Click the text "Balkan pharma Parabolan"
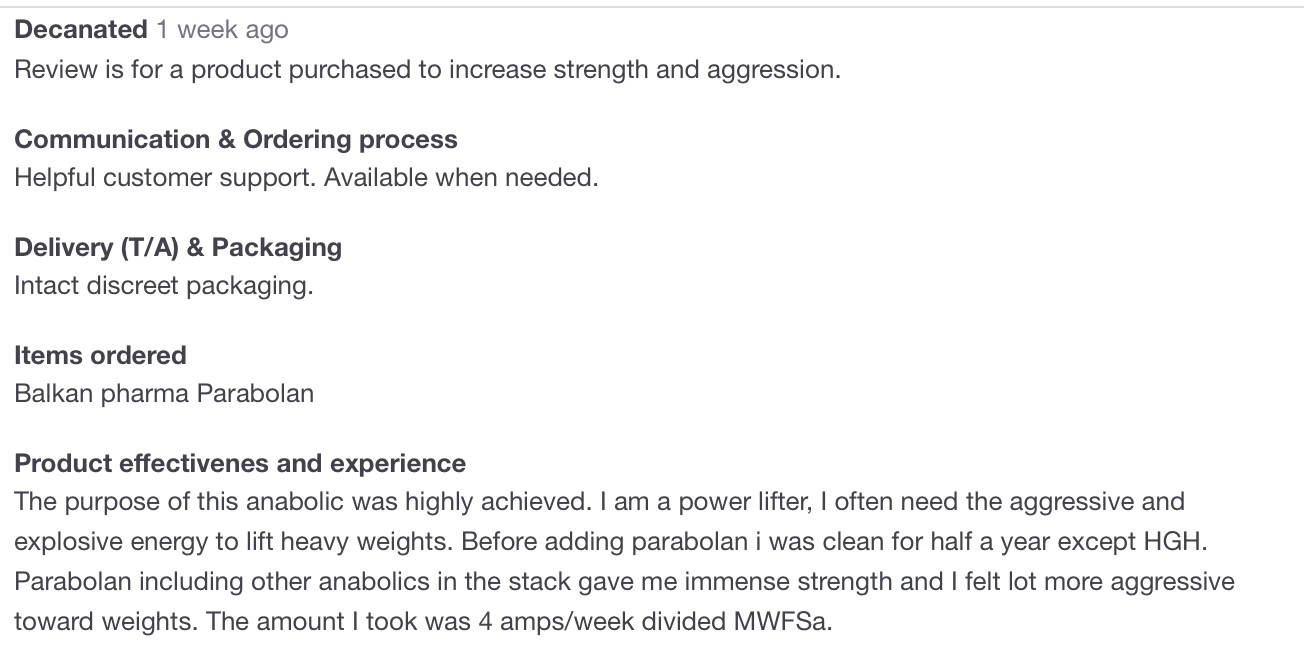The image size is (1304, 658). pos(164,393)
